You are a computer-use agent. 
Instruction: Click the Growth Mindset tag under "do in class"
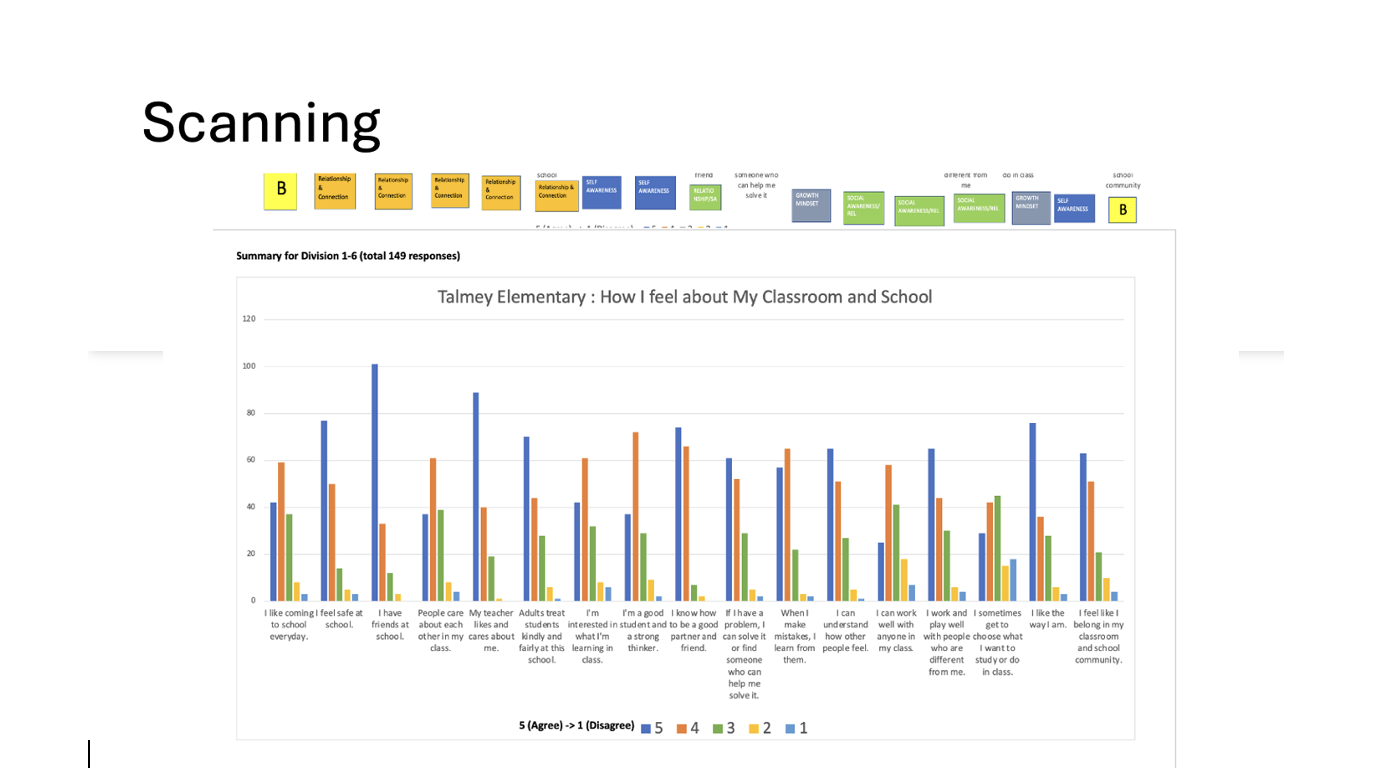click(x=1030, y=207)
